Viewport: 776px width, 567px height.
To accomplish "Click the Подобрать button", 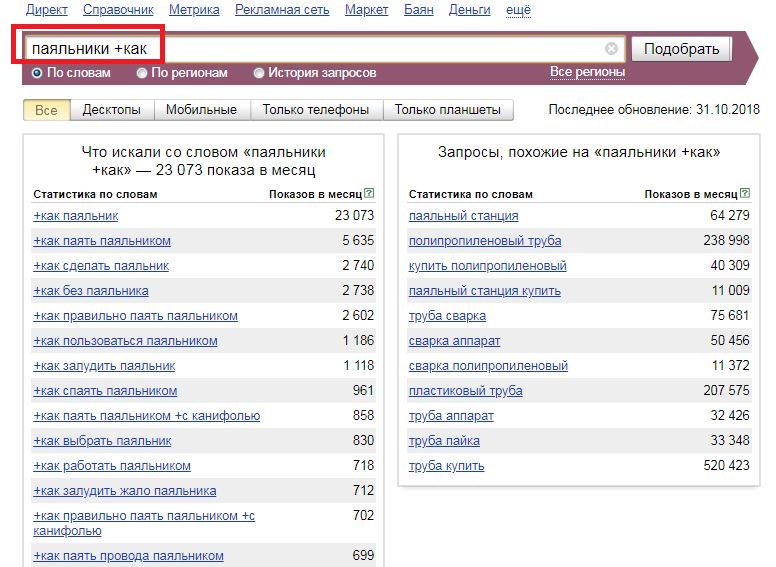I will click(681, 49).
